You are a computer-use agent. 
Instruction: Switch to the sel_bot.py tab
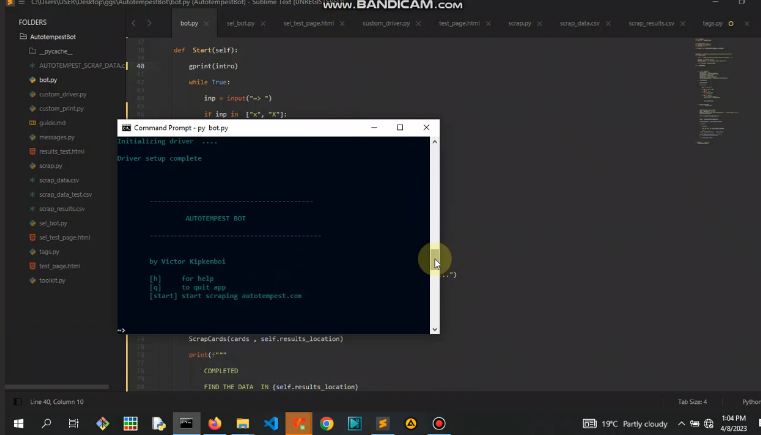[x=241, y=22]
